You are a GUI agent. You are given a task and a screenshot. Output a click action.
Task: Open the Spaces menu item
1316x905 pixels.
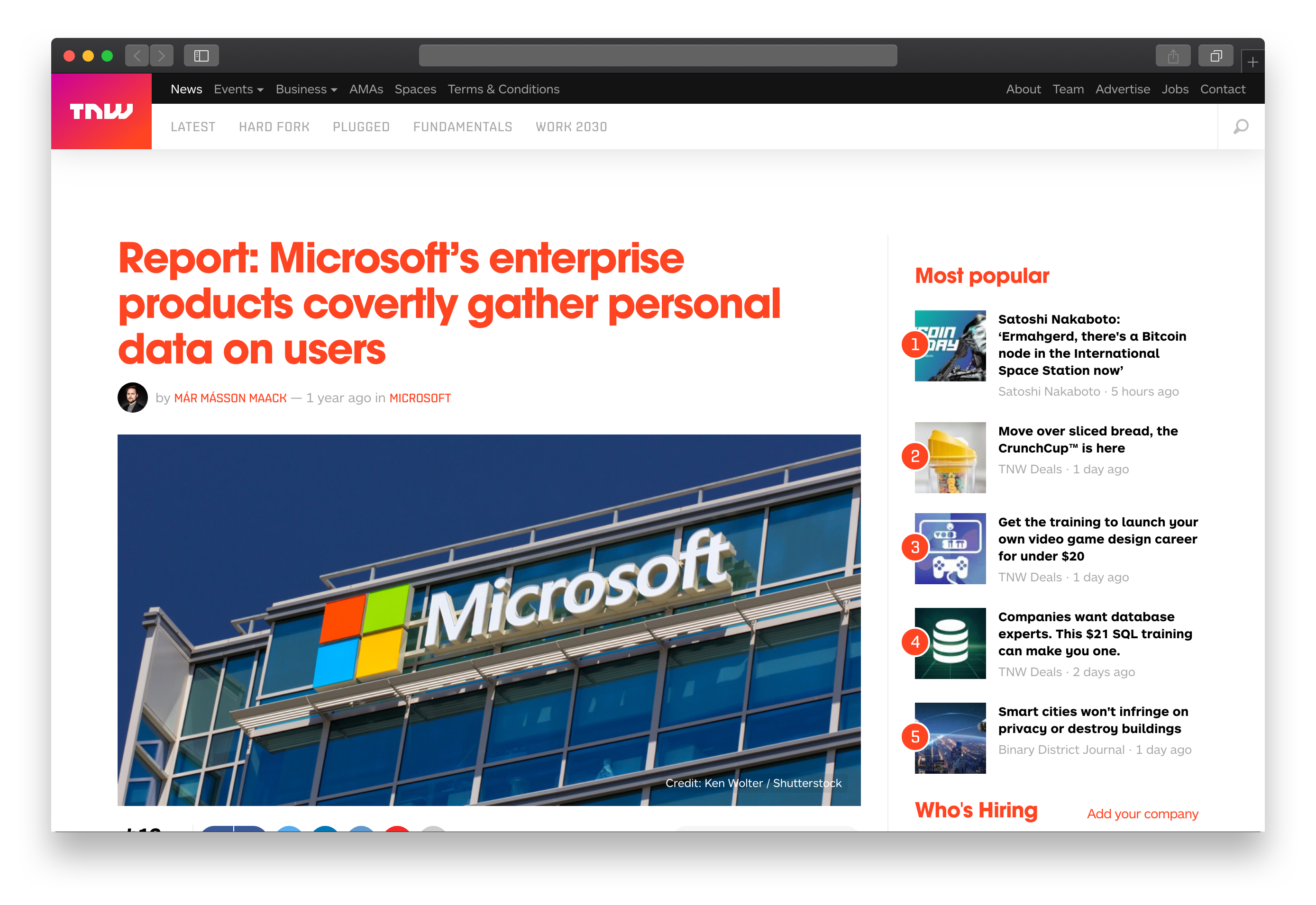click(x=415, y=89)
